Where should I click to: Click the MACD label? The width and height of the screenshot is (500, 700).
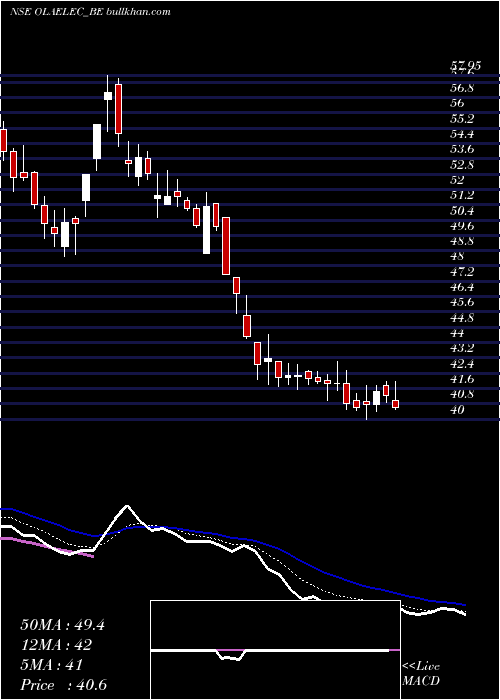(421, 681)
